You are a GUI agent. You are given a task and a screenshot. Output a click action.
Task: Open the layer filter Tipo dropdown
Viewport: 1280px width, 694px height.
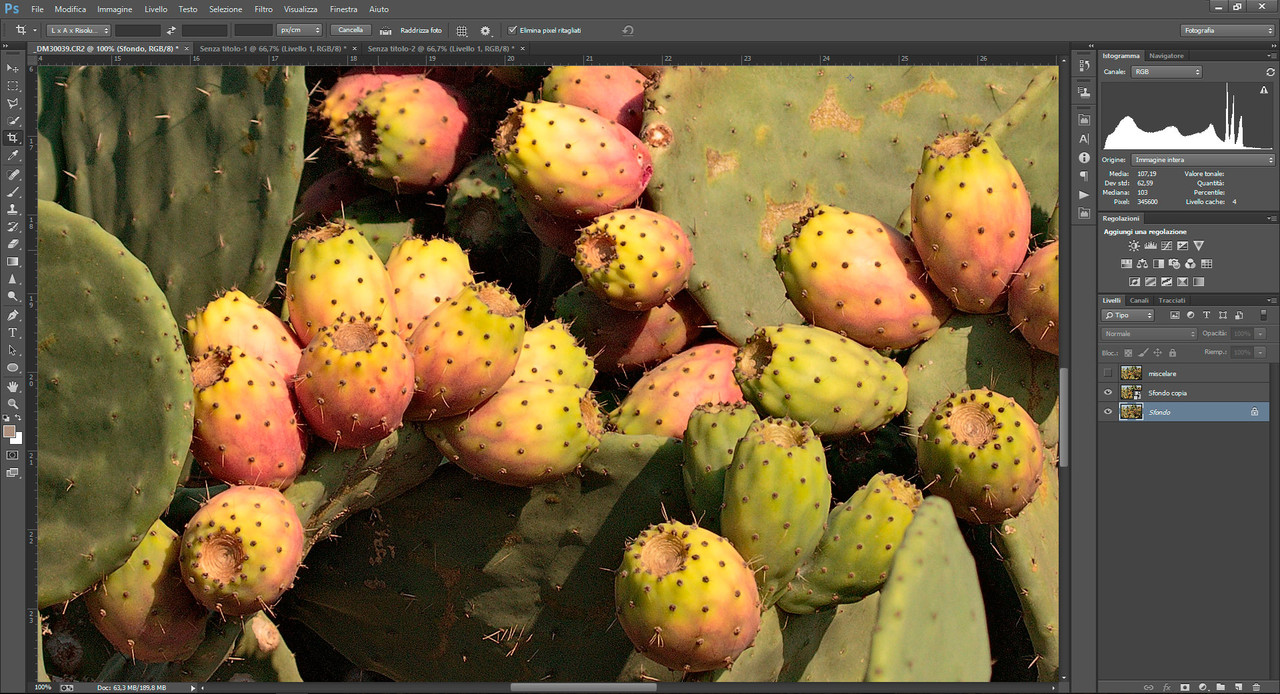point(1128,315)
